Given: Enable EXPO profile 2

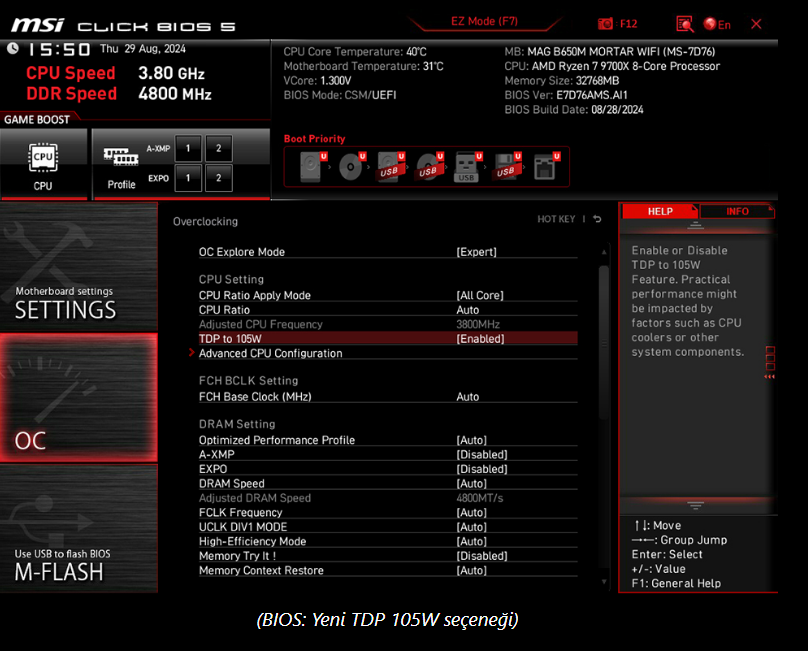Looking at the screenshot, I should coord(218,178).
